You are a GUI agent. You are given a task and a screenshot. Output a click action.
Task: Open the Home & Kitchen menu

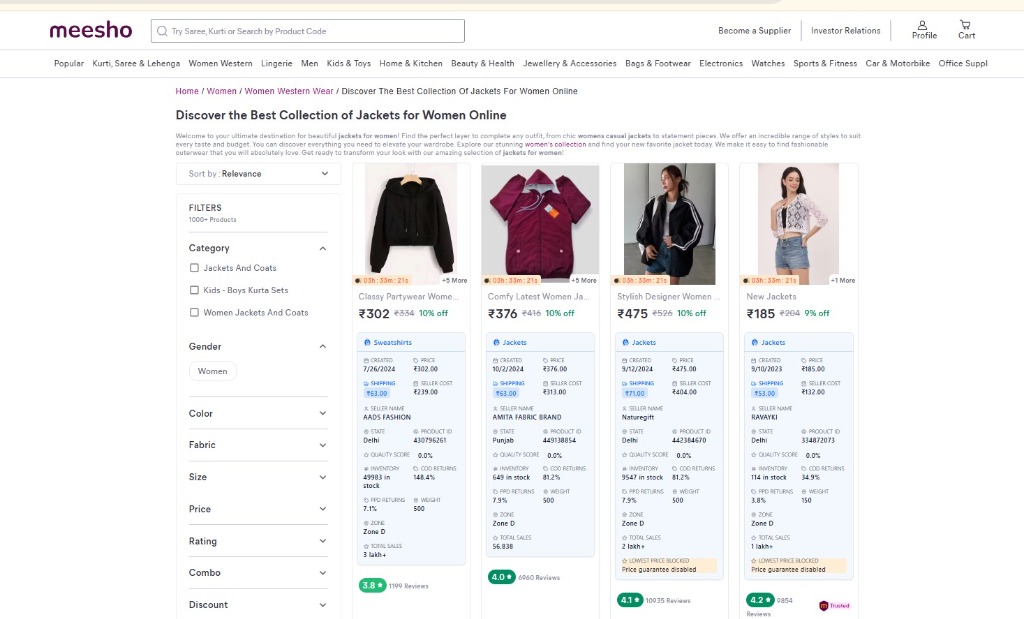pyautogui.click(x=411, y=63)
